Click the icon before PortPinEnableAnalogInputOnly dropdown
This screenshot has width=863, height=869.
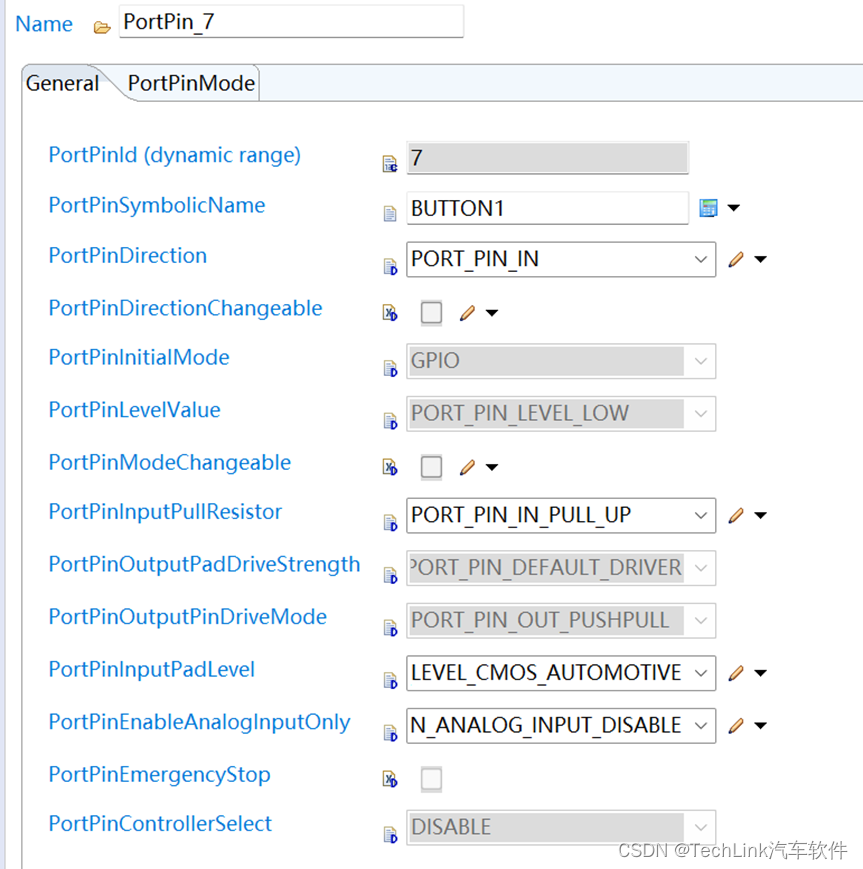pos(391,733)
